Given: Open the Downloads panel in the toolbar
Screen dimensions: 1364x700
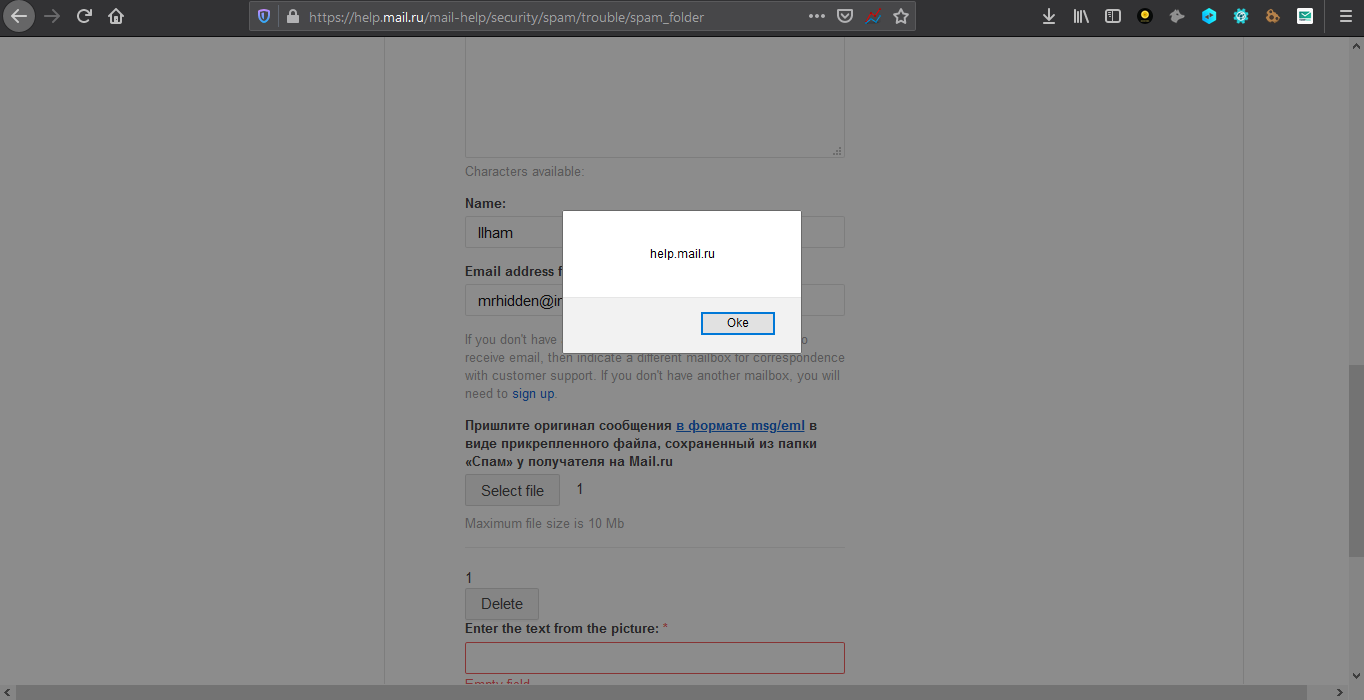Looking at the screenshot, I should [1048, 16].
